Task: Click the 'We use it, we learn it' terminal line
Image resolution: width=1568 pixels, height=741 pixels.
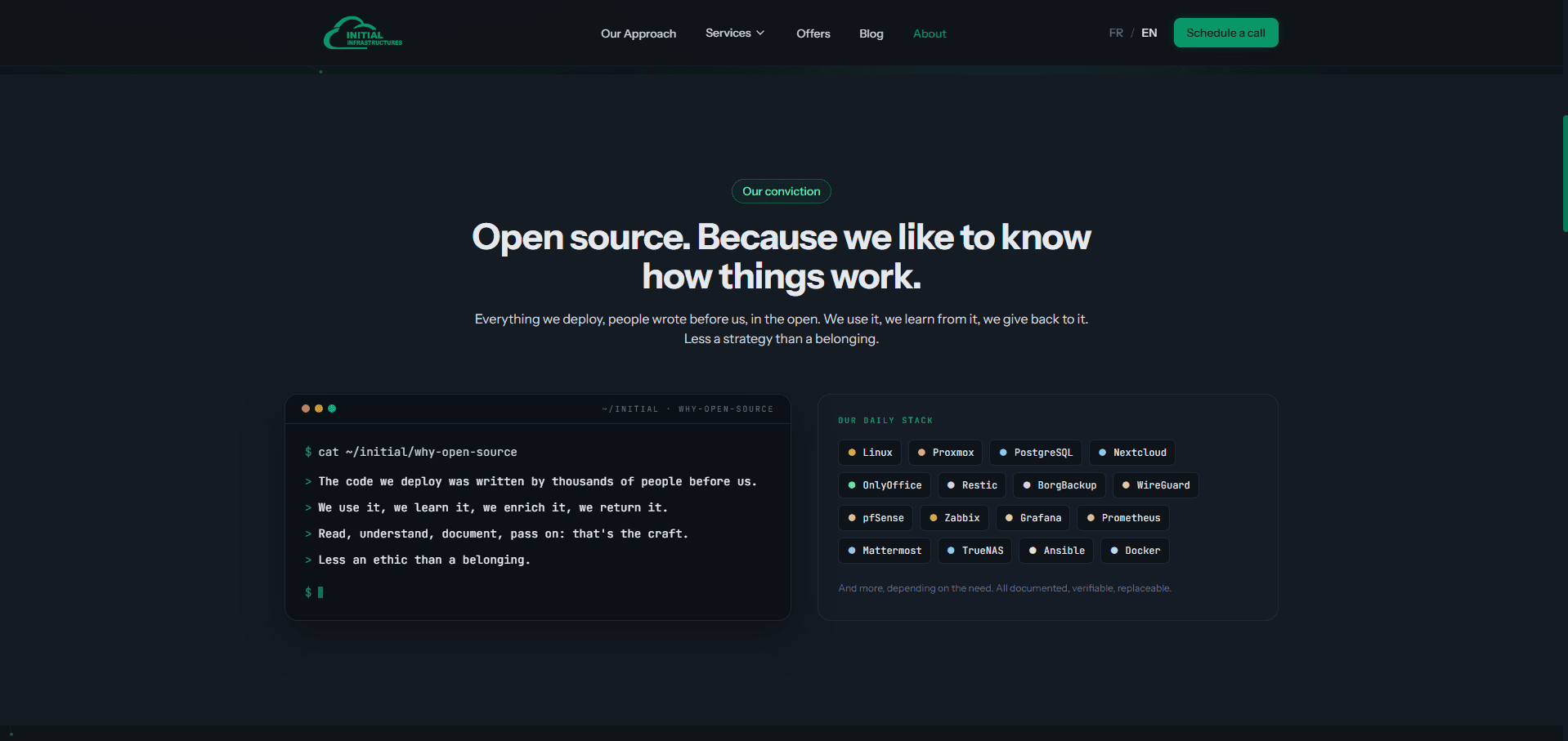Action: pyautogui.click(x=486, y=507)
